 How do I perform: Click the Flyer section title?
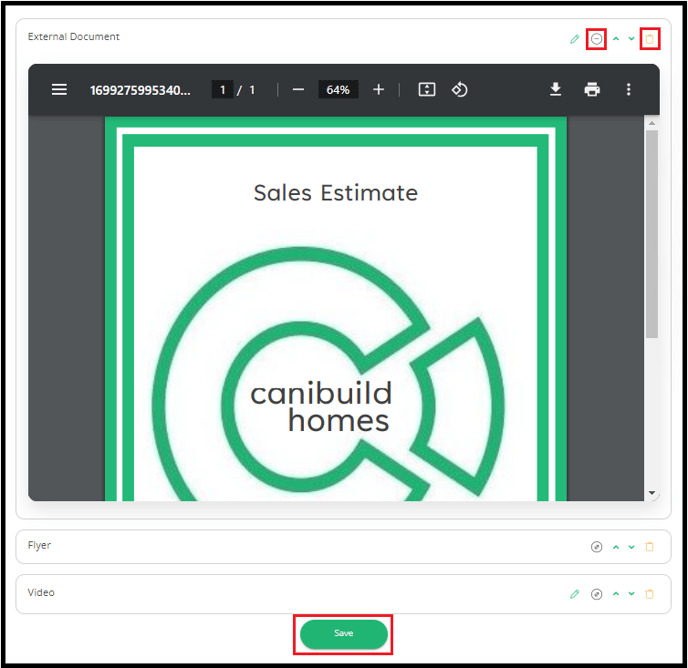tap(39, 545)
